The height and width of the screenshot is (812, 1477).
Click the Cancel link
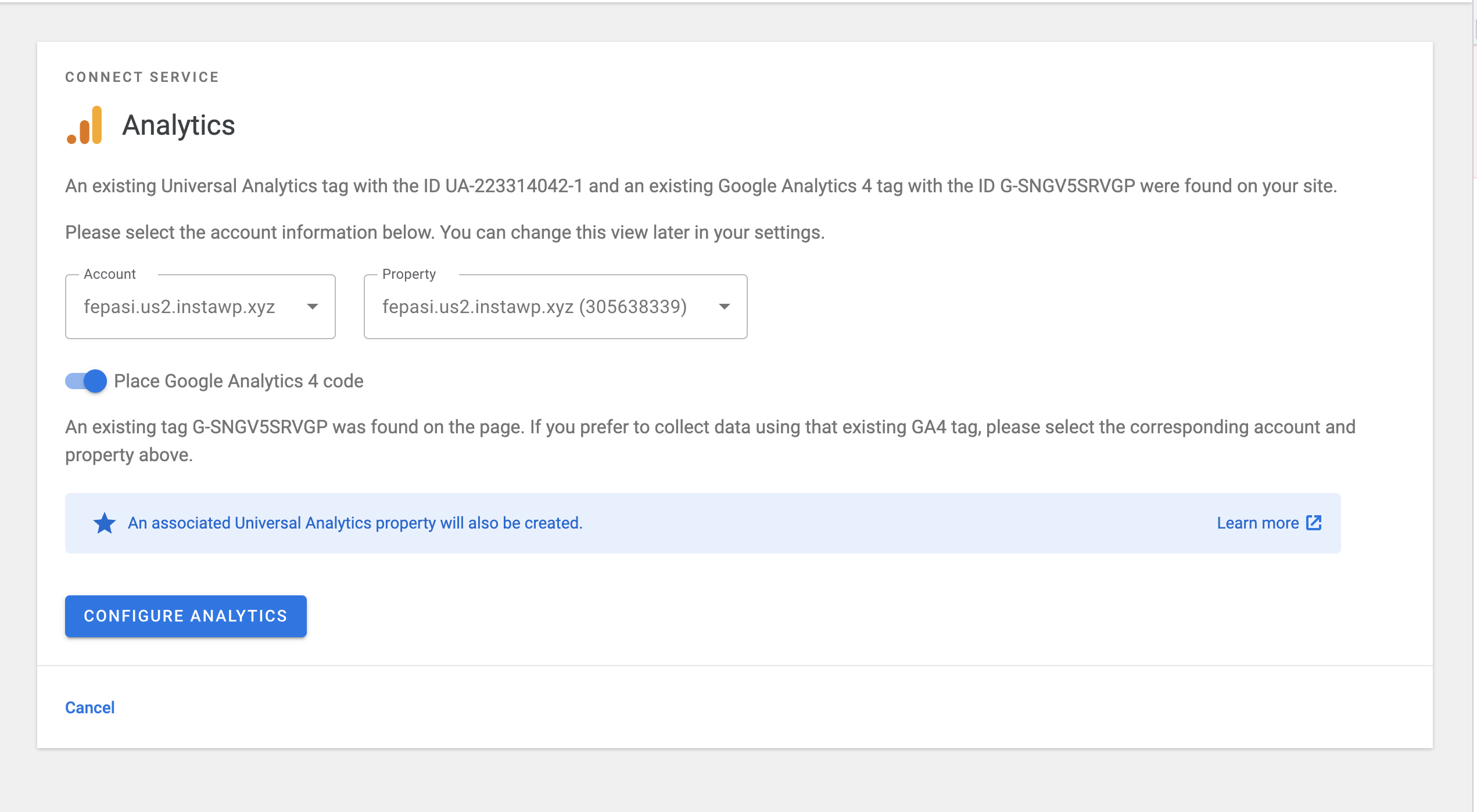89,707
